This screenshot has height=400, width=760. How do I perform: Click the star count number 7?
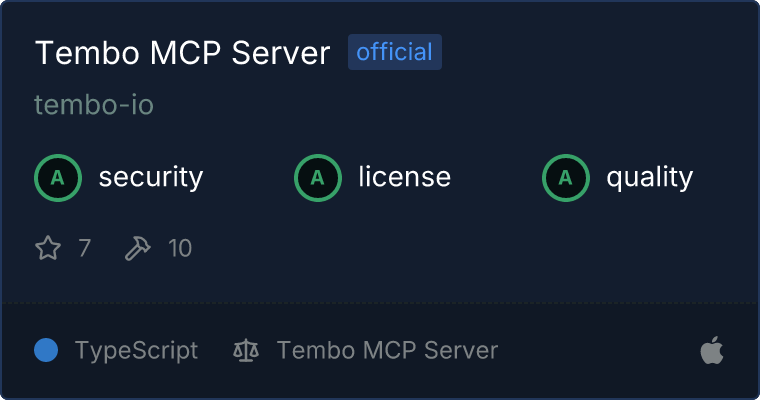point(84,248)
